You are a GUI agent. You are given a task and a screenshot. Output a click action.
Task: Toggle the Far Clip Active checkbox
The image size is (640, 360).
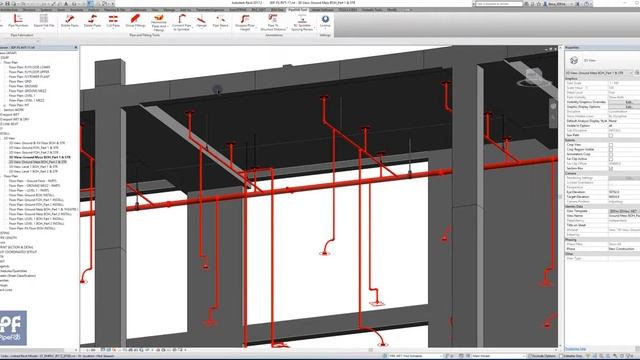tap(611, 159)
